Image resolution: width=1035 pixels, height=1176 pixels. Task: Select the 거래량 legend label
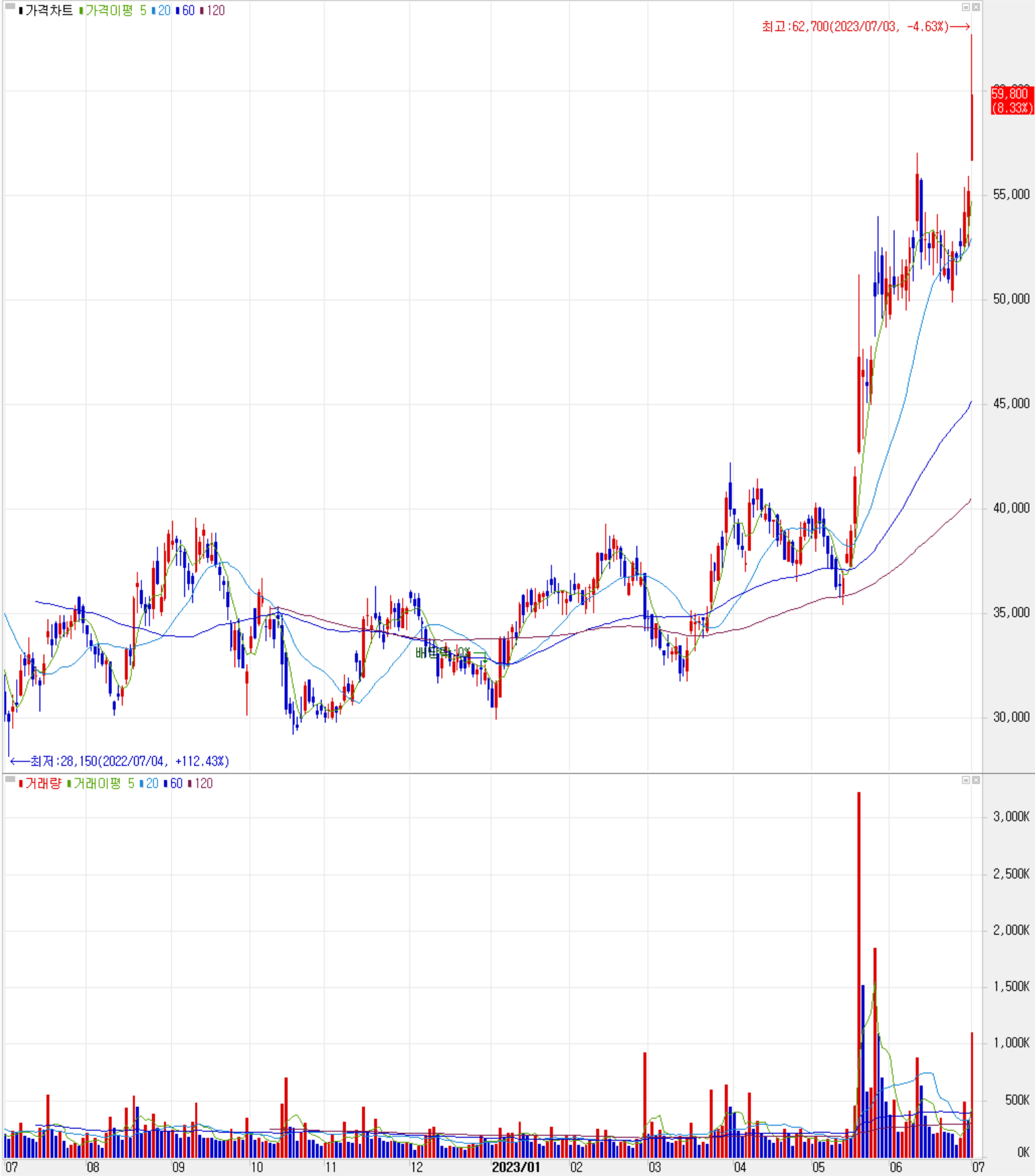coord(40,783)
